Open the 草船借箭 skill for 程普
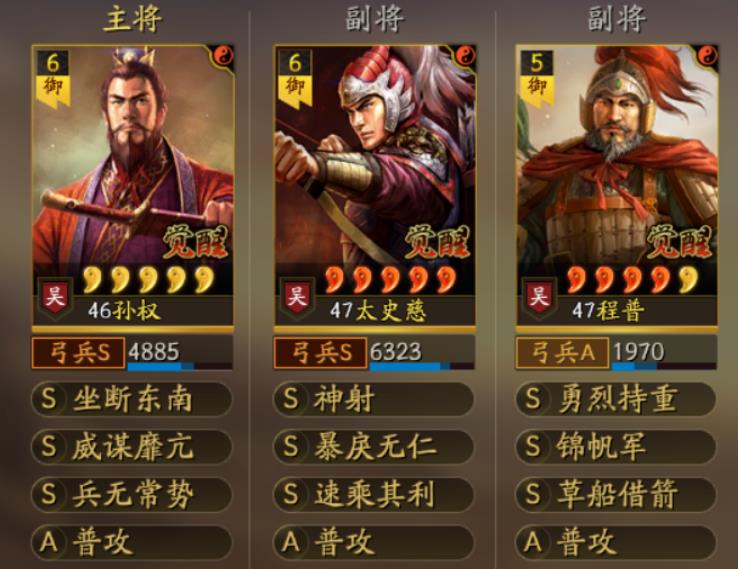The height and width of the screenshot is (569, 738). click(x=616, y=494)
